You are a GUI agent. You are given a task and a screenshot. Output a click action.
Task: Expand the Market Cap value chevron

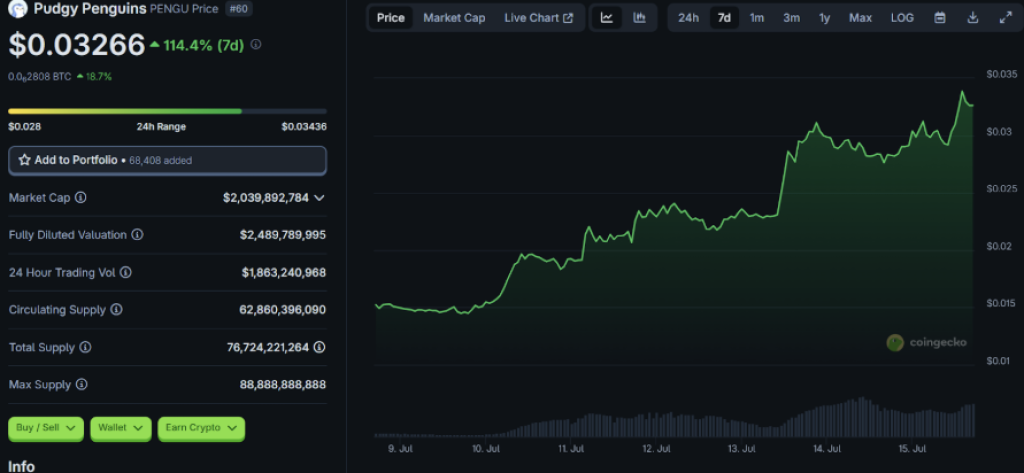pos(319,197)
